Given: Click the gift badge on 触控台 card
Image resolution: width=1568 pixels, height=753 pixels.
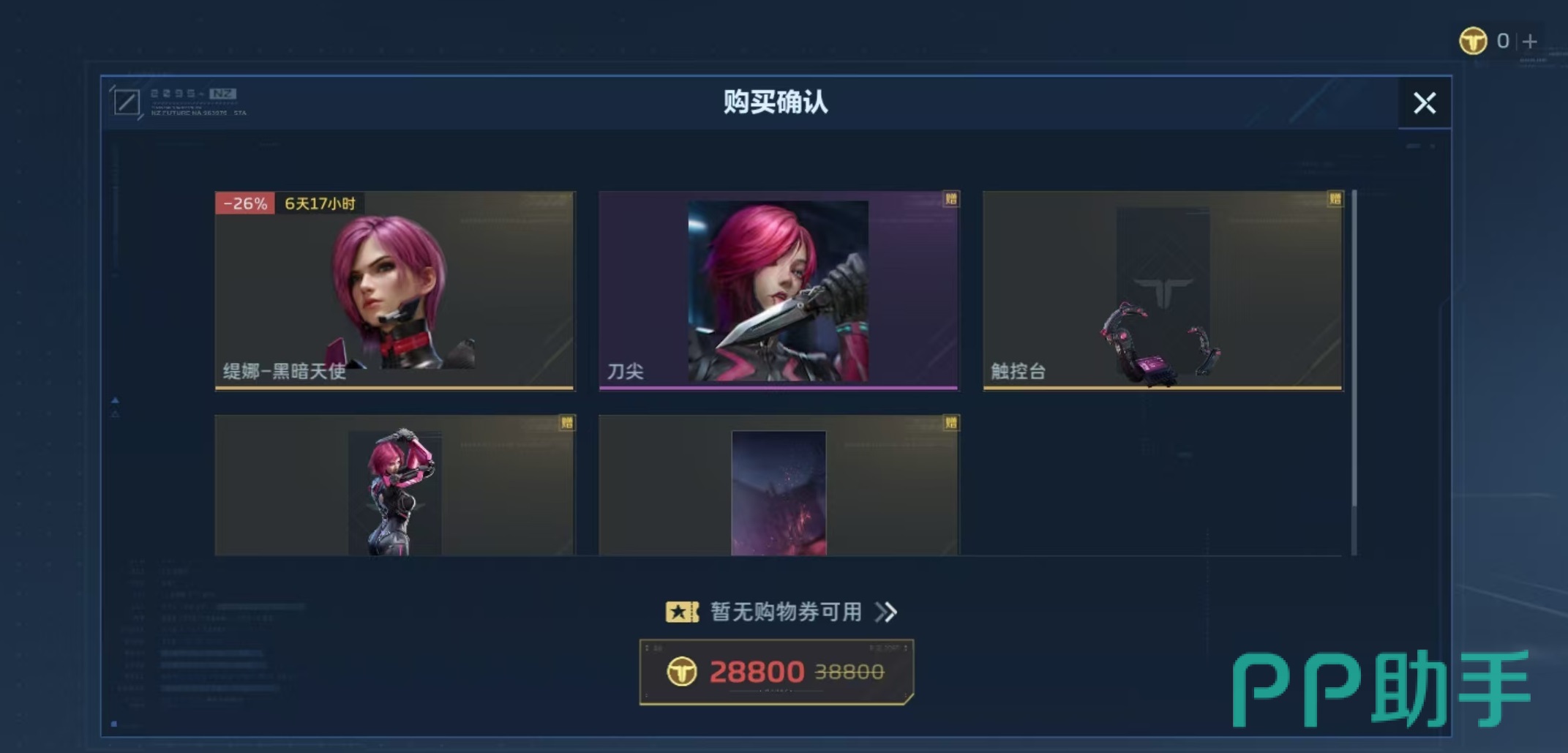Looking at the screenshot, I should pyautogui.click(x=1335, y=199).
